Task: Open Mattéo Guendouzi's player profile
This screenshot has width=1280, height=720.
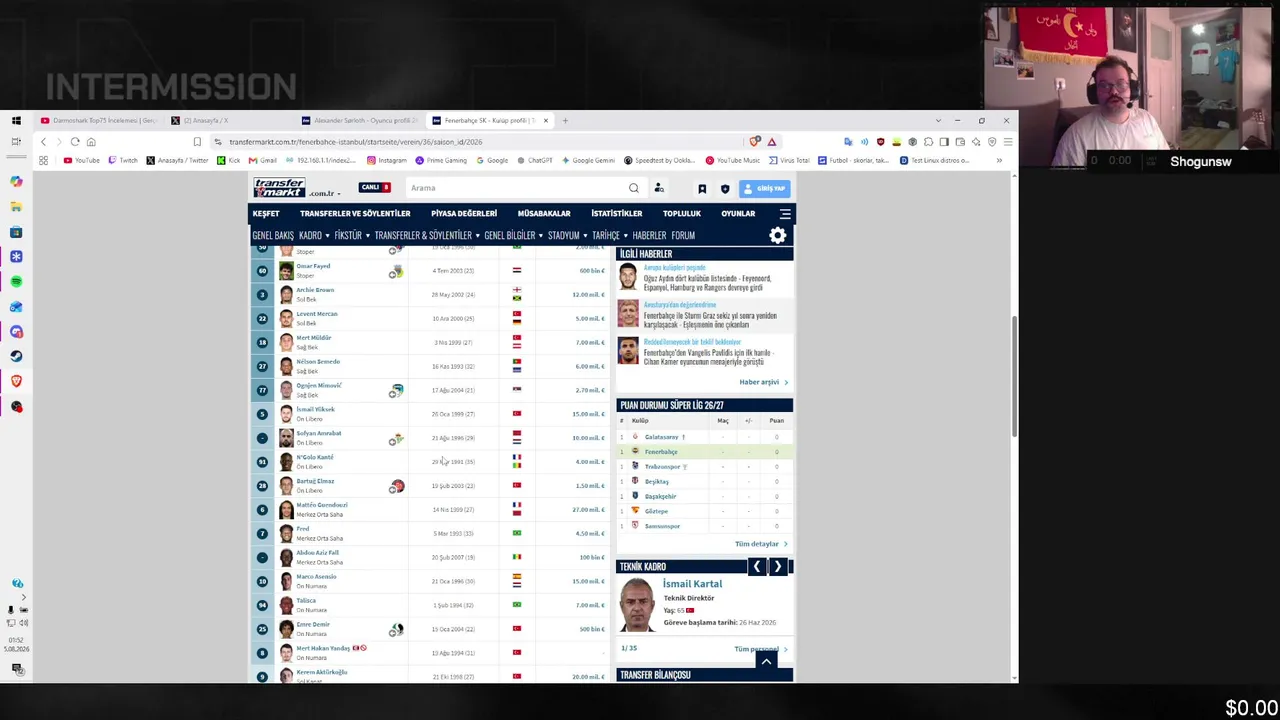Action: 322,505
